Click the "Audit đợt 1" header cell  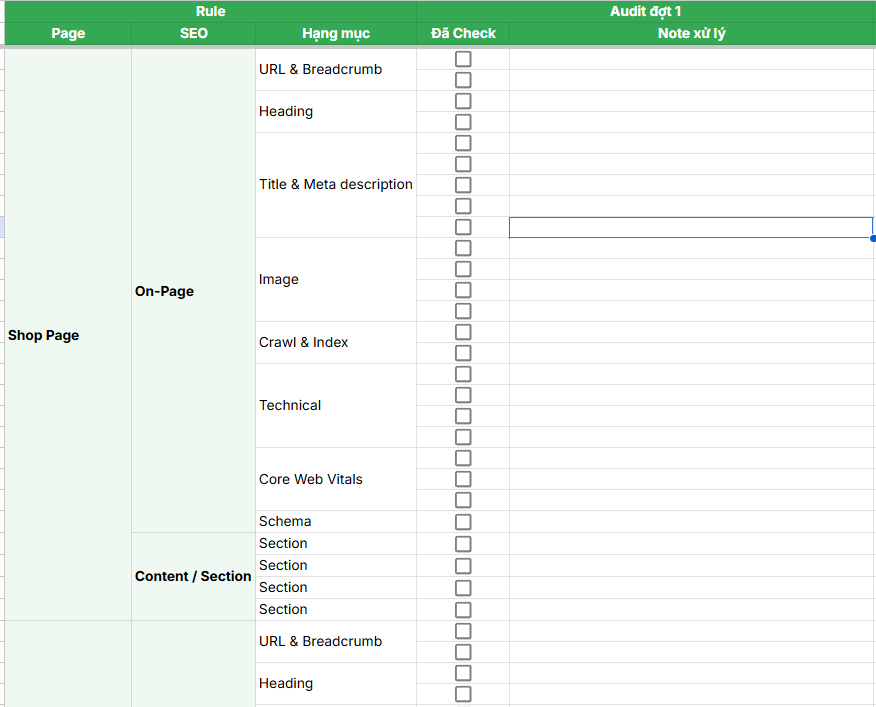click(645, 11)
